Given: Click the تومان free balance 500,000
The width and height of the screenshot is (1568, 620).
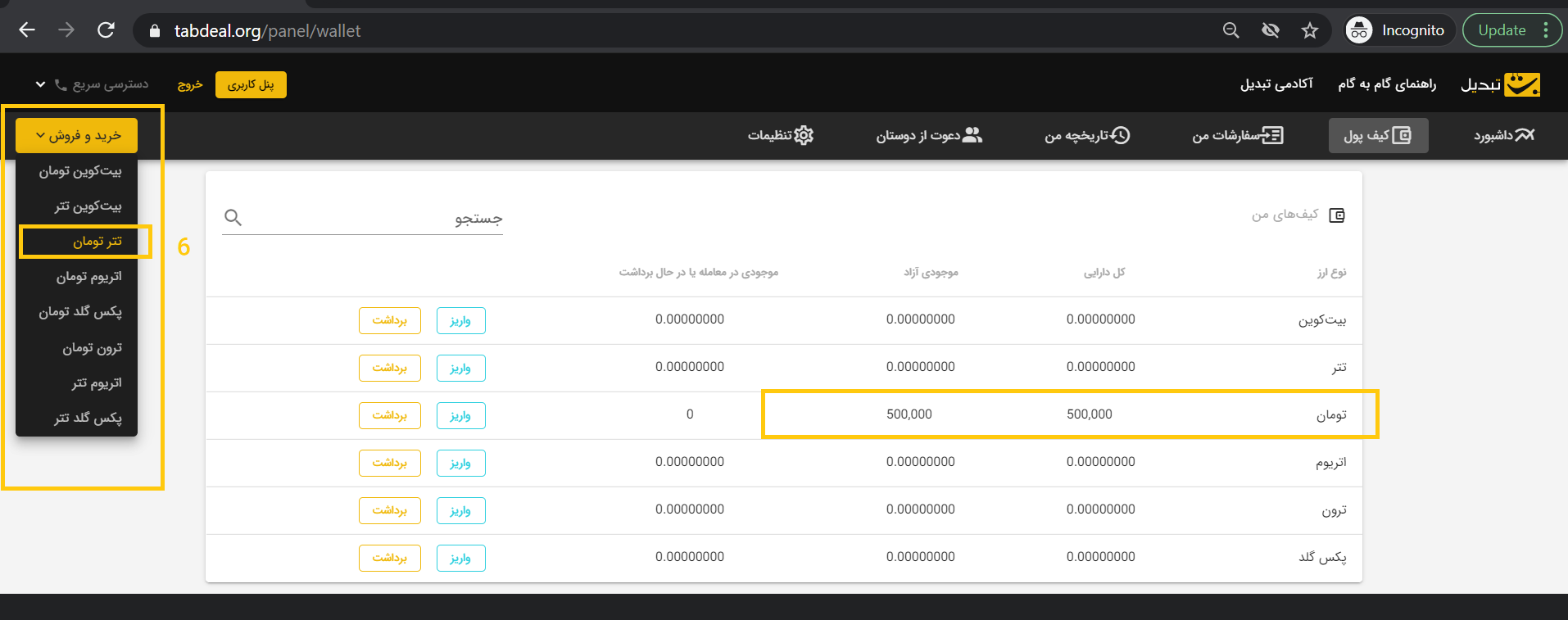Looking at the screenshot, I should [909, 414].
